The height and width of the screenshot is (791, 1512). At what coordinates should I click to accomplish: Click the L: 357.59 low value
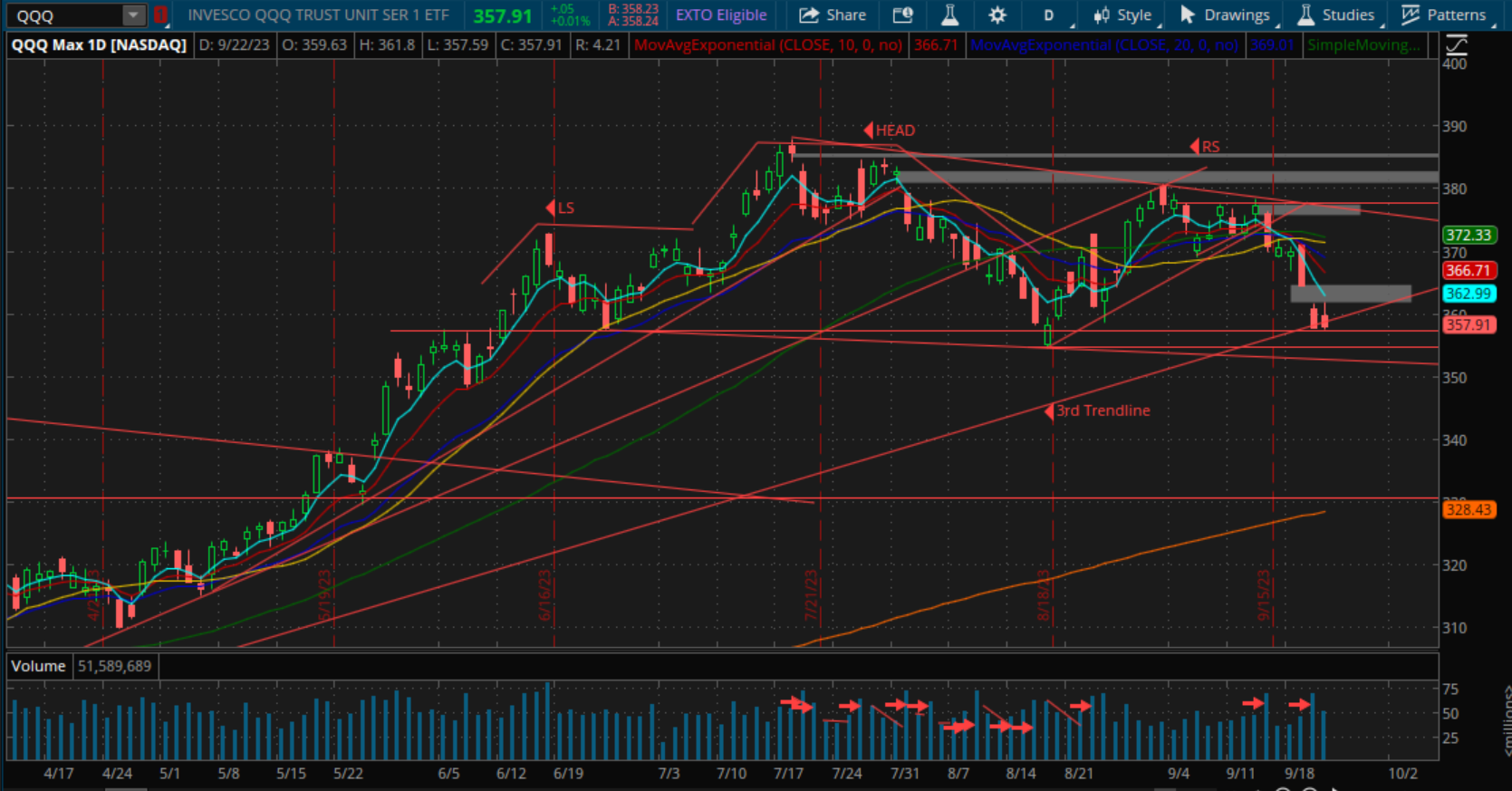click(x=457, y=44)
